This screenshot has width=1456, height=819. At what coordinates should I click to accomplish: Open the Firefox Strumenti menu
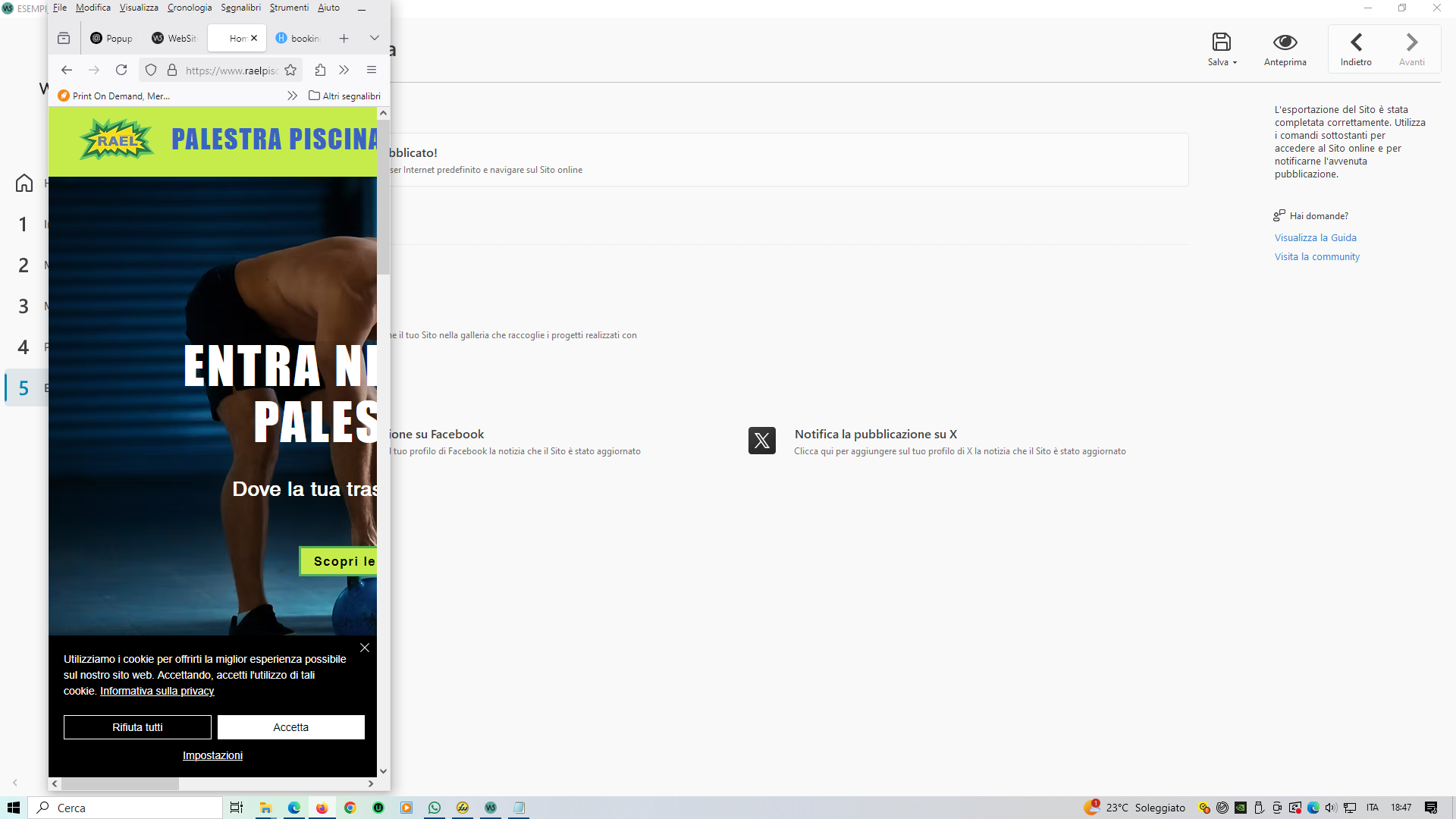pyautogui.click(x=289, y=8)
